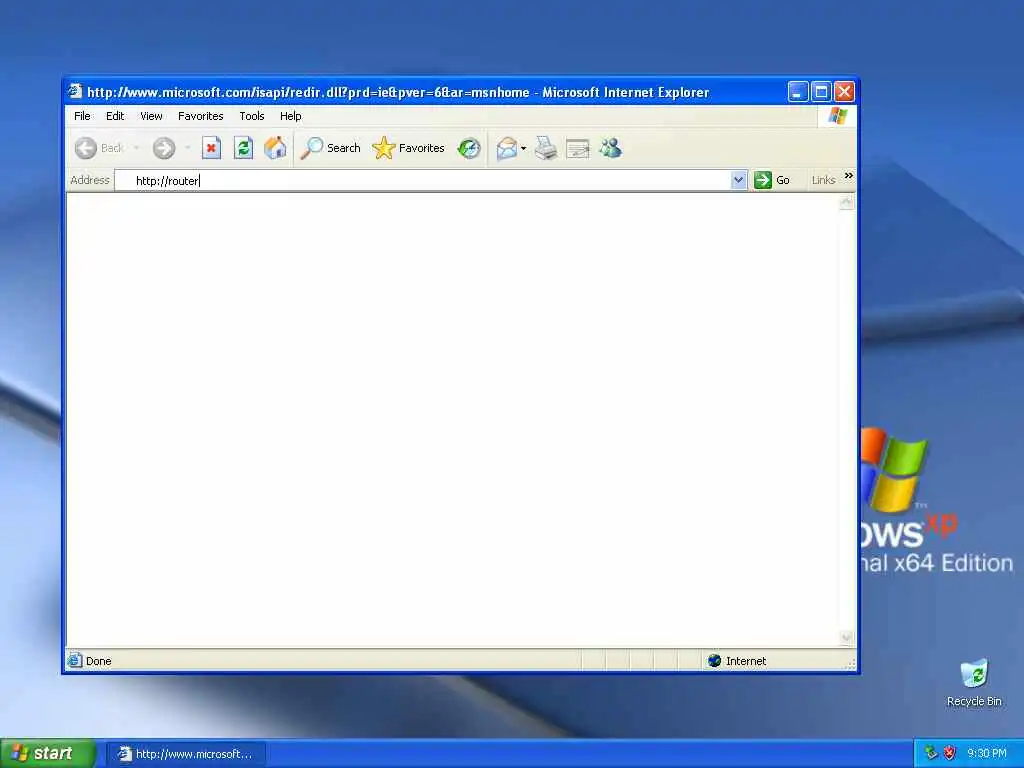Click in the Address bar field

(x=423, y=180)
